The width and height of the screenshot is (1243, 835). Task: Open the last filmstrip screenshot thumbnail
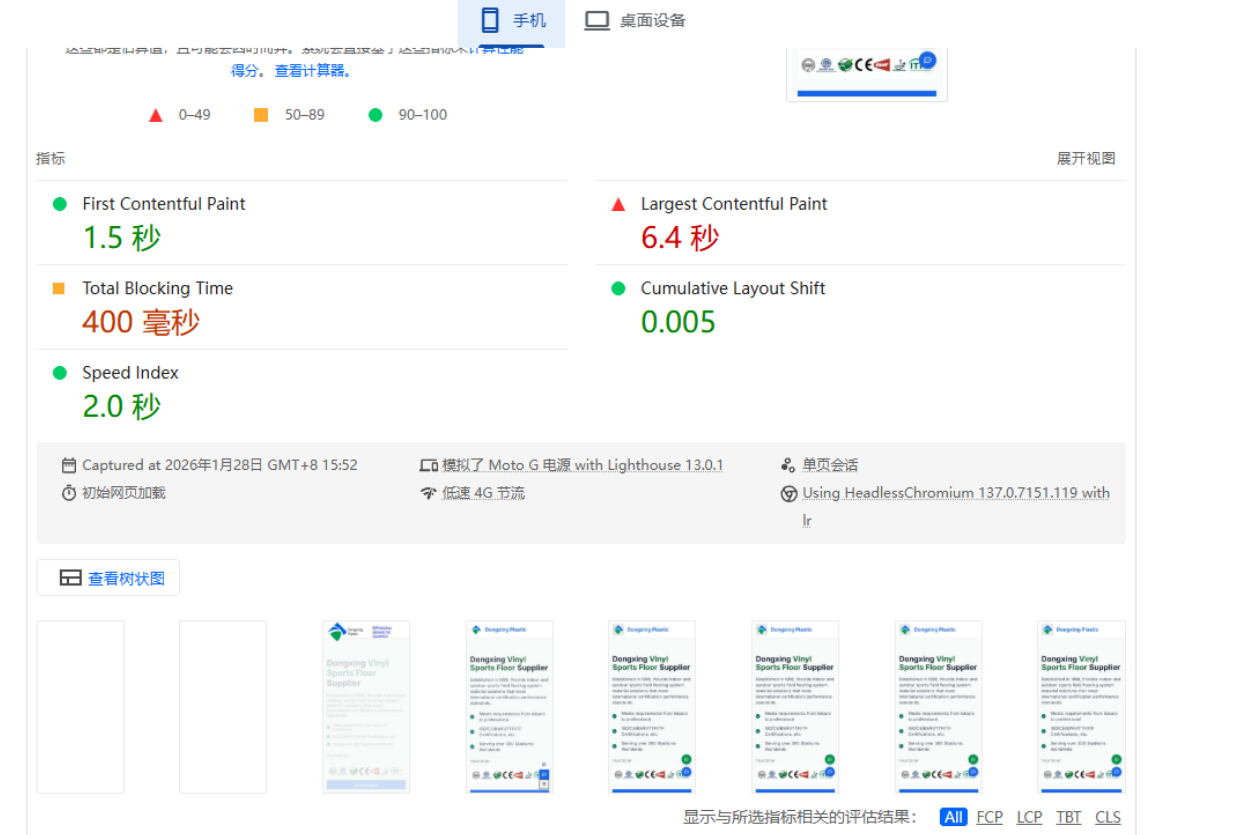(1081, 706)
